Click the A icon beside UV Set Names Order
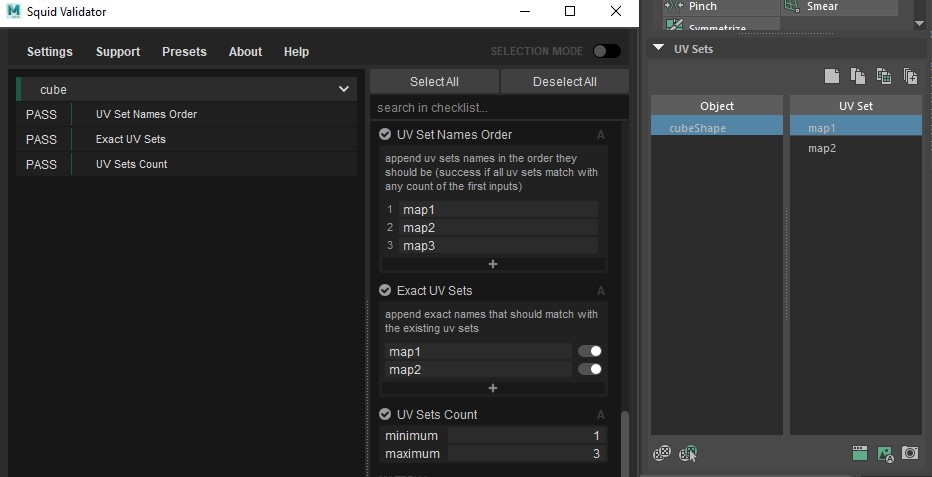 tap(600, 135)
